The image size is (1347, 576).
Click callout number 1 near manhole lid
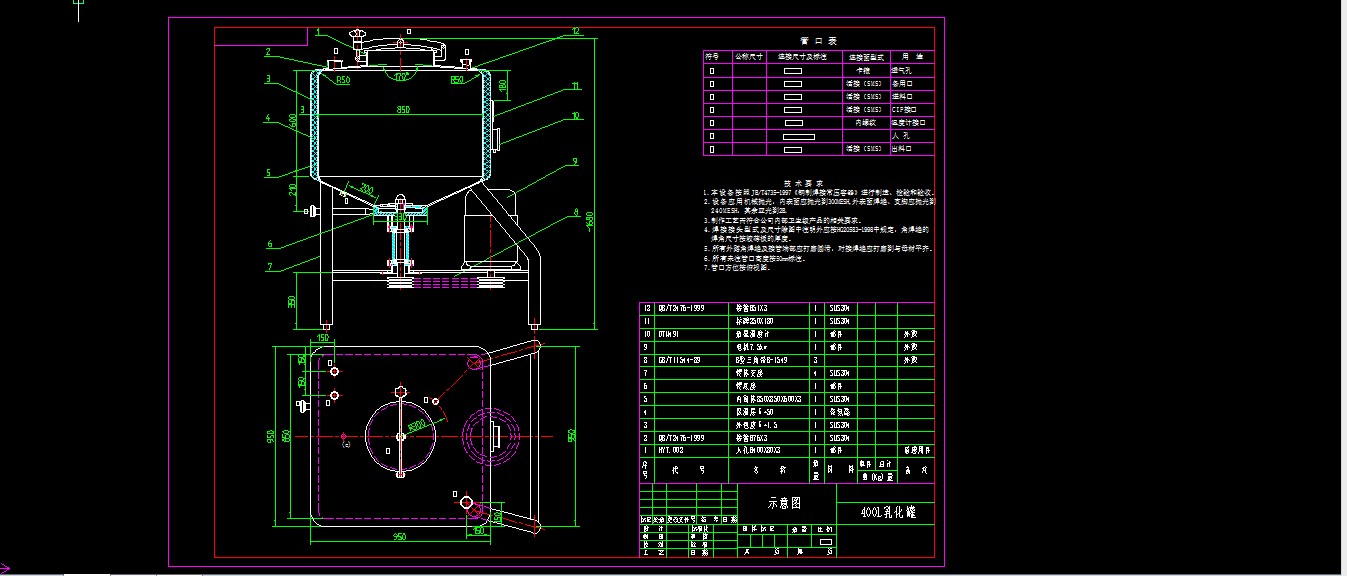[318, 32]
